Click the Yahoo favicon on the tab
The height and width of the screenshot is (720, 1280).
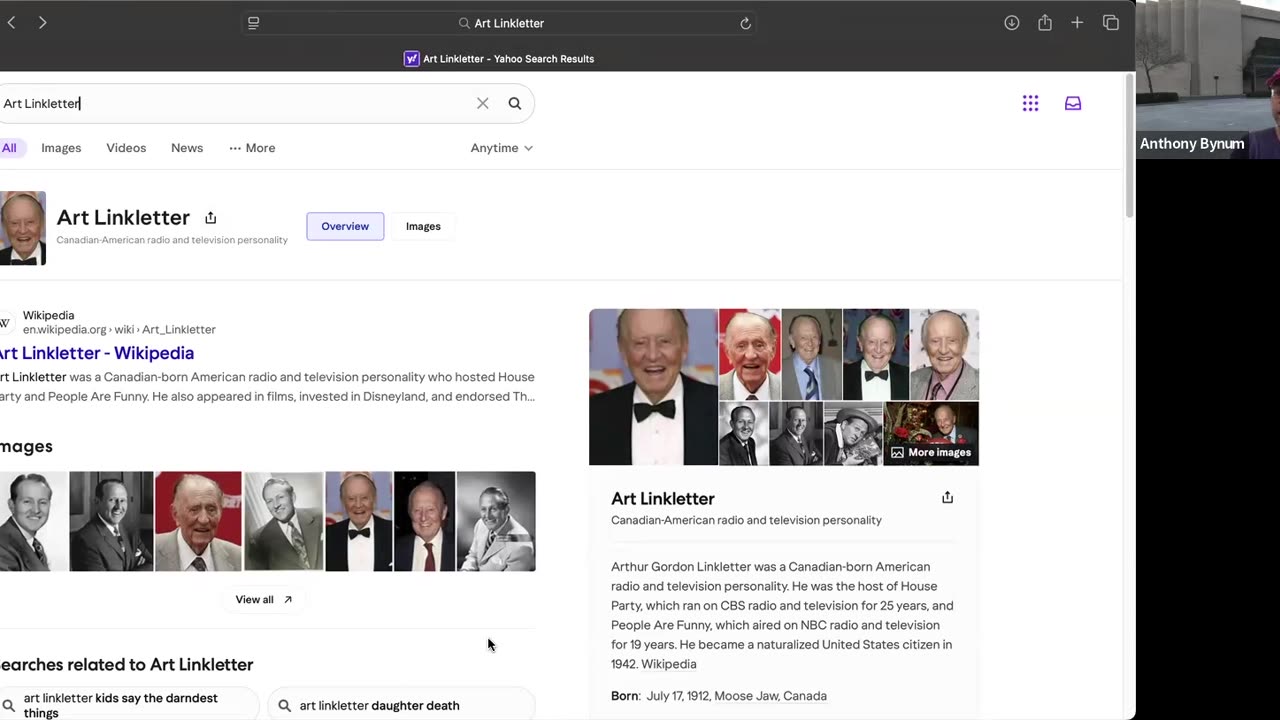pyautogui.click(x=411, y=59)
